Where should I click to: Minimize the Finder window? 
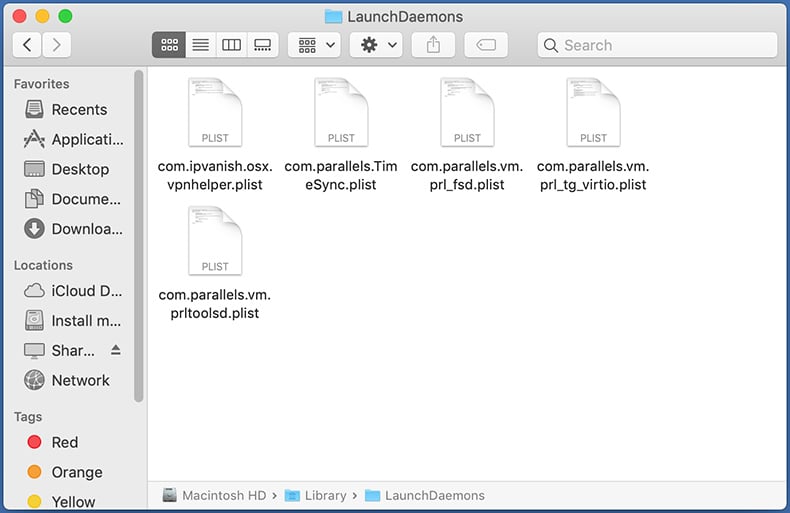[42, 16]
